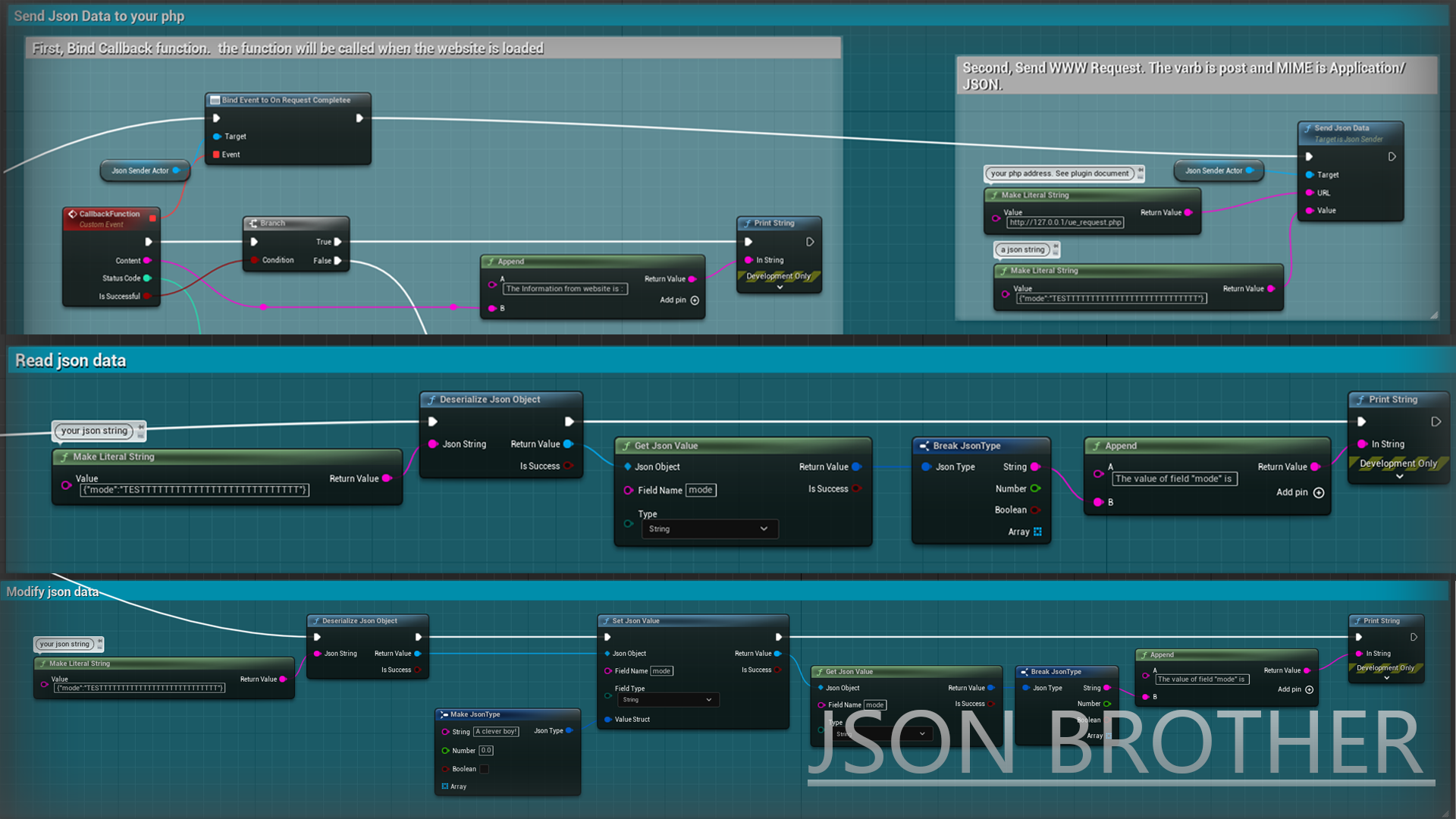Open the Field Type dropdown on Set Json Value

(x=668, y=699)
